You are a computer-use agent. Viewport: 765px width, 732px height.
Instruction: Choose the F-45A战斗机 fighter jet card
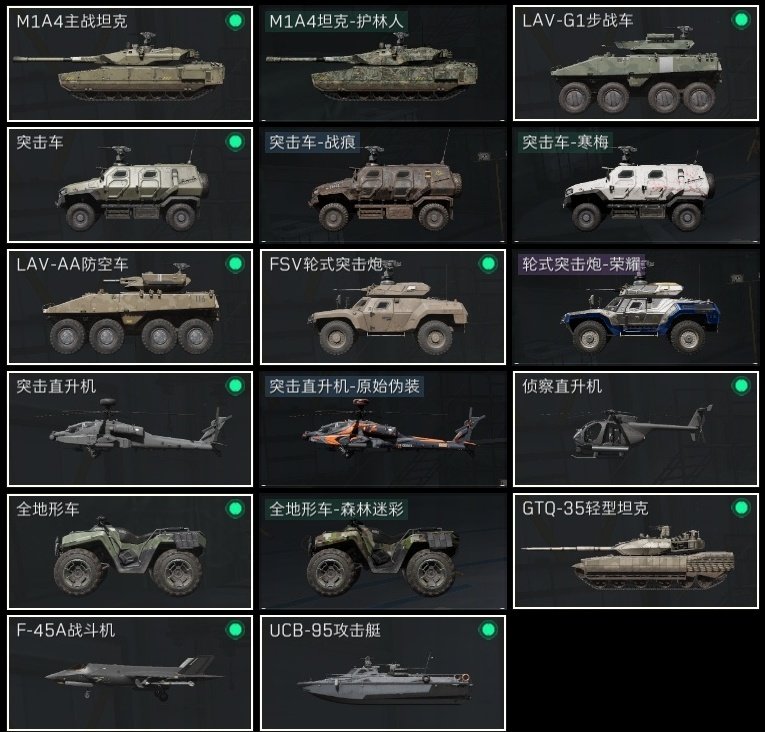point(130,673)
